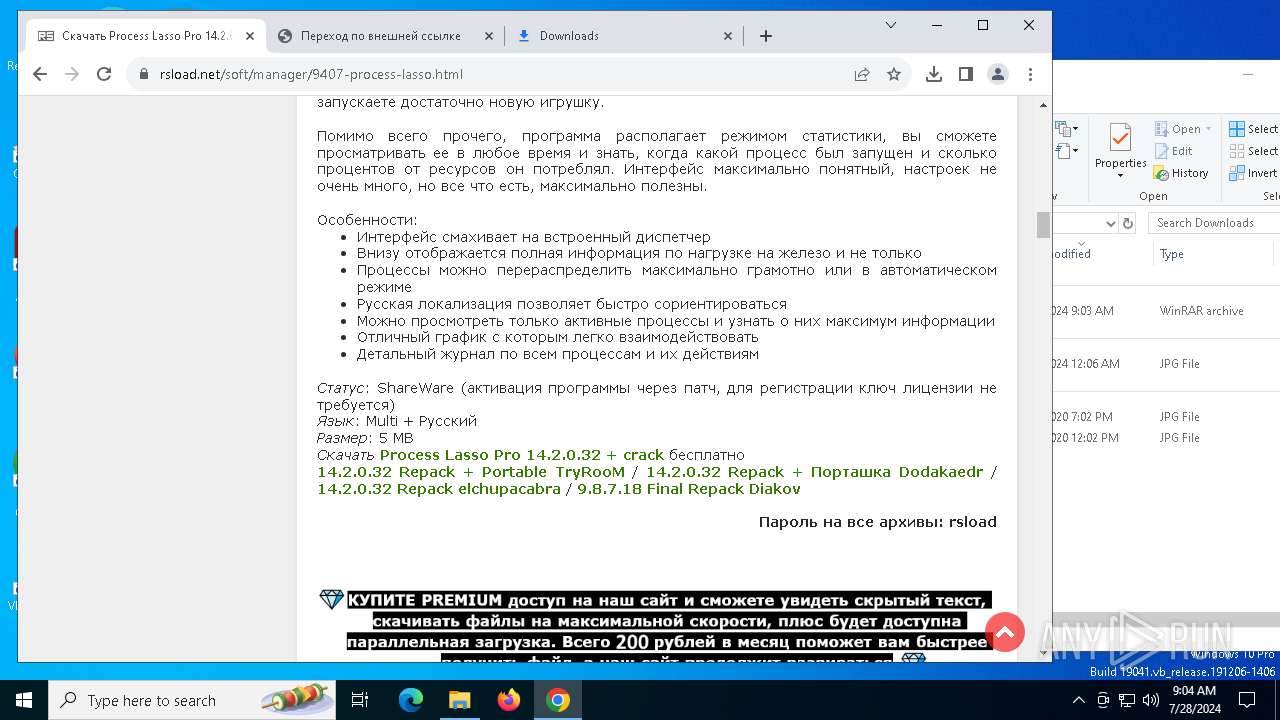1280x720 pixels.
Task: Select the 12:02 PM JPG File row
Action: pos(1166,438)
